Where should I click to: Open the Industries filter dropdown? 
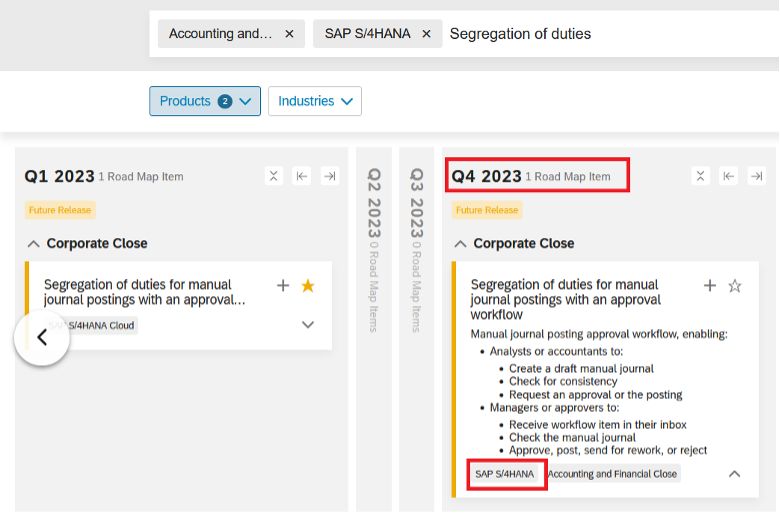[x=315, y=101]
